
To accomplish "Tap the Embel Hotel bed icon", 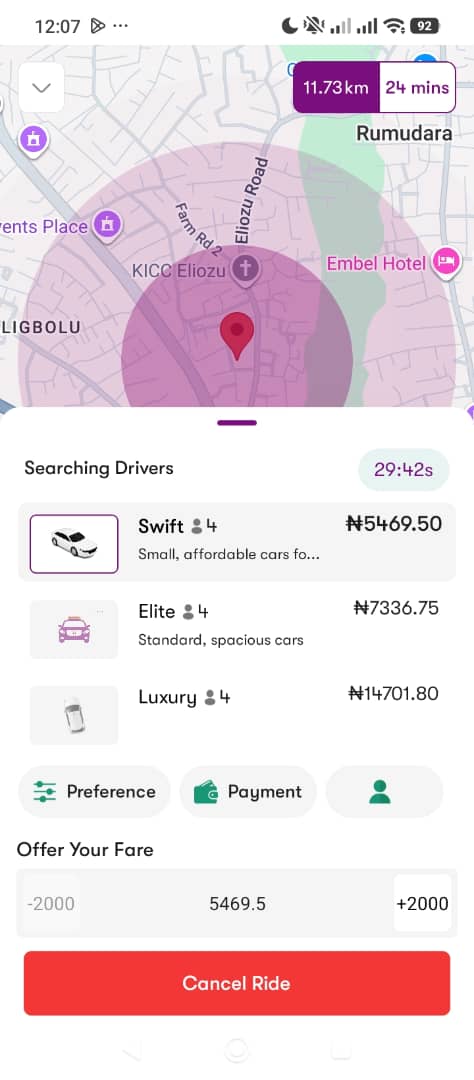I will coord(446,262).
